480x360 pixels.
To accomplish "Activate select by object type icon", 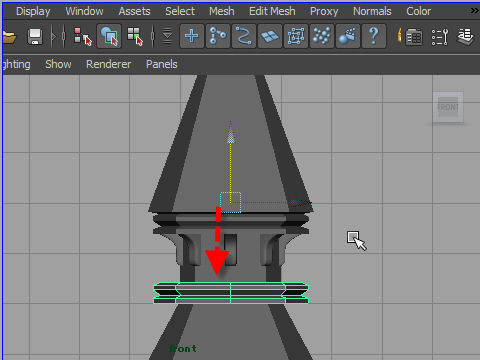I will tap(109, 36).
